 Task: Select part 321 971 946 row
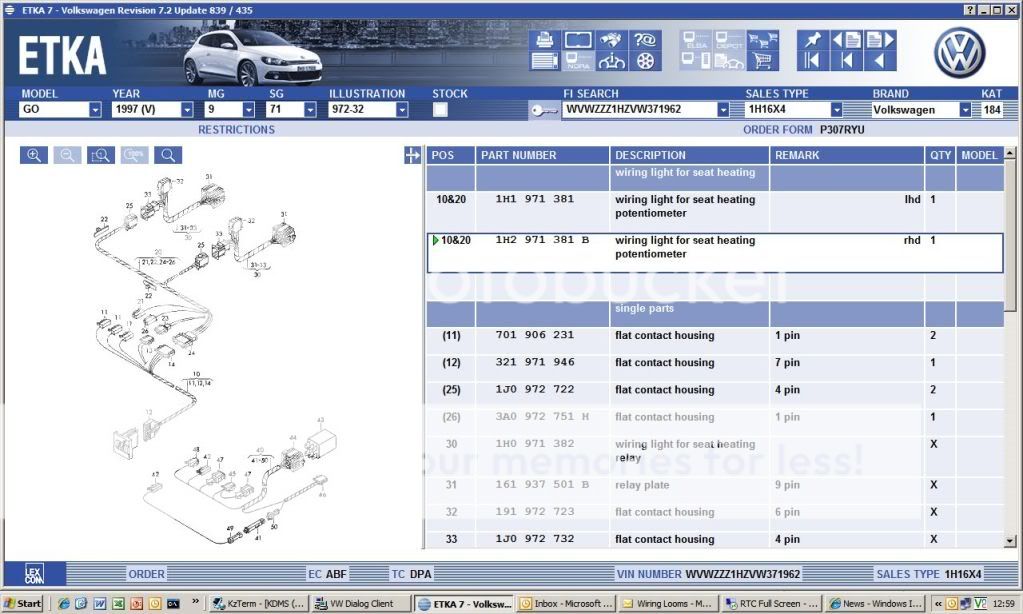pyautogui.click(x=715, y=368)
